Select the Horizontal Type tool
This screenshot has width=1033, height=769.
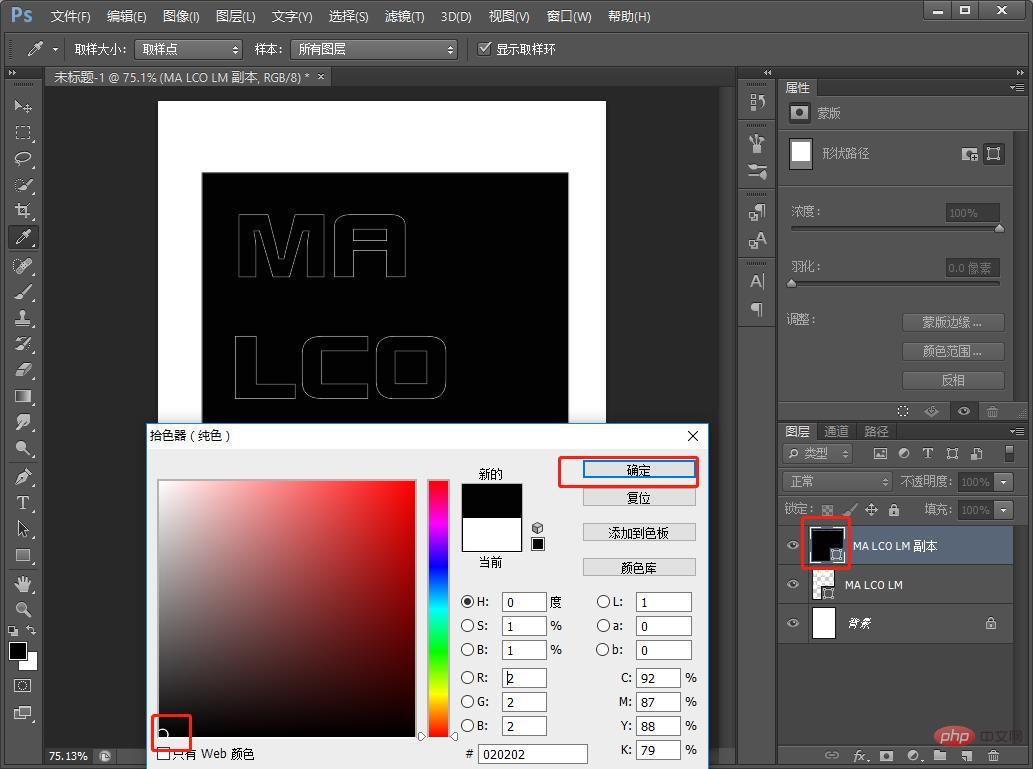(22, 503)
